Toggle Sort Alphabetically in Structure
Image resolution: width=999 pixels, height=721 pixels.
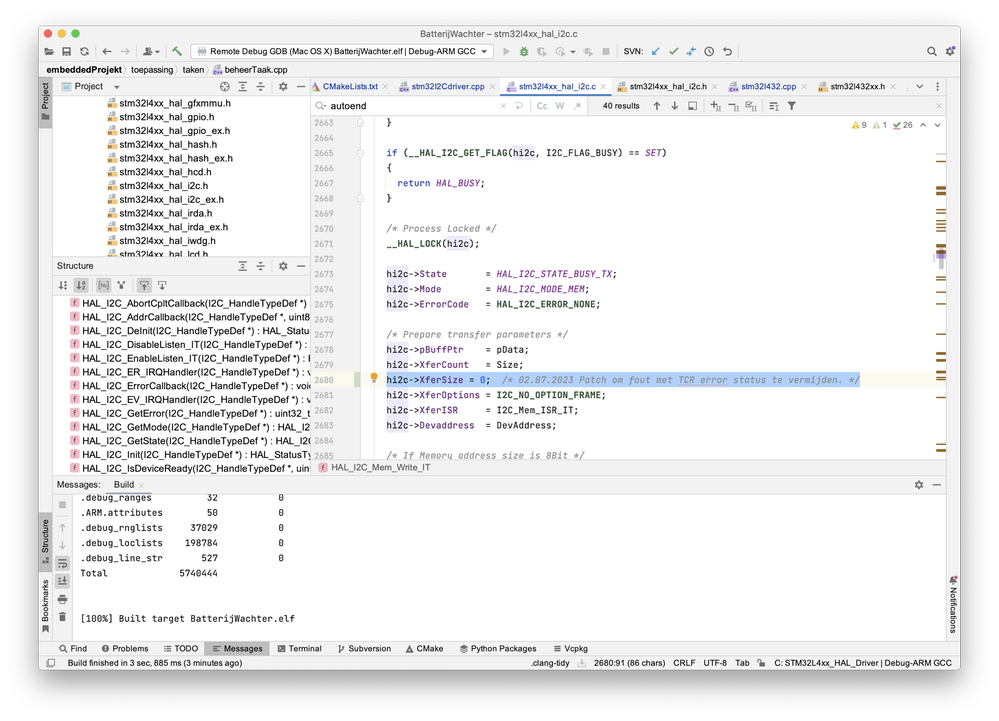coord(81,285)
